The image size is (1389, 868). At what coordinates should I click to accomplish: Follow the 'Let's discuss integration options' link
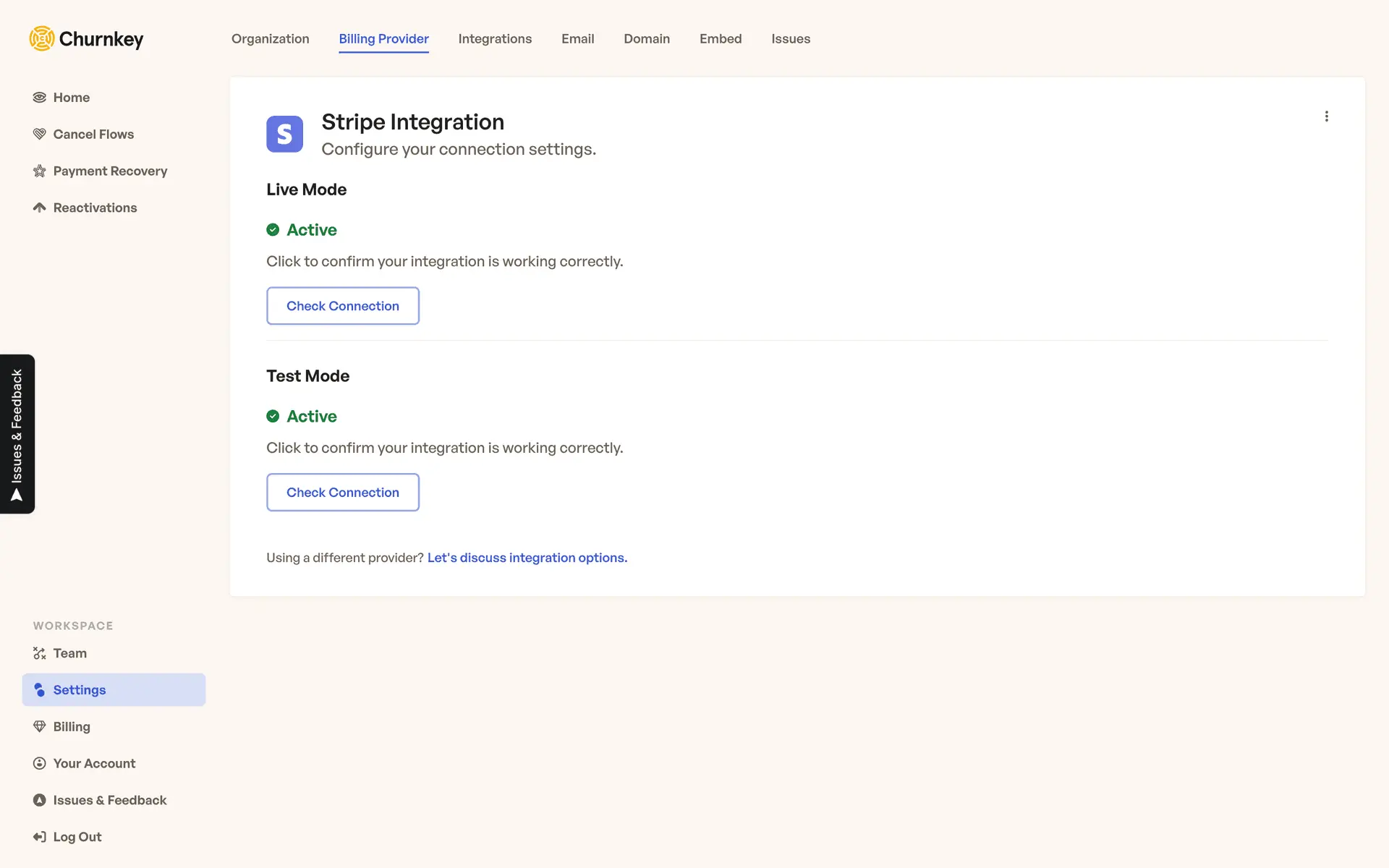(x=527, y=558)
